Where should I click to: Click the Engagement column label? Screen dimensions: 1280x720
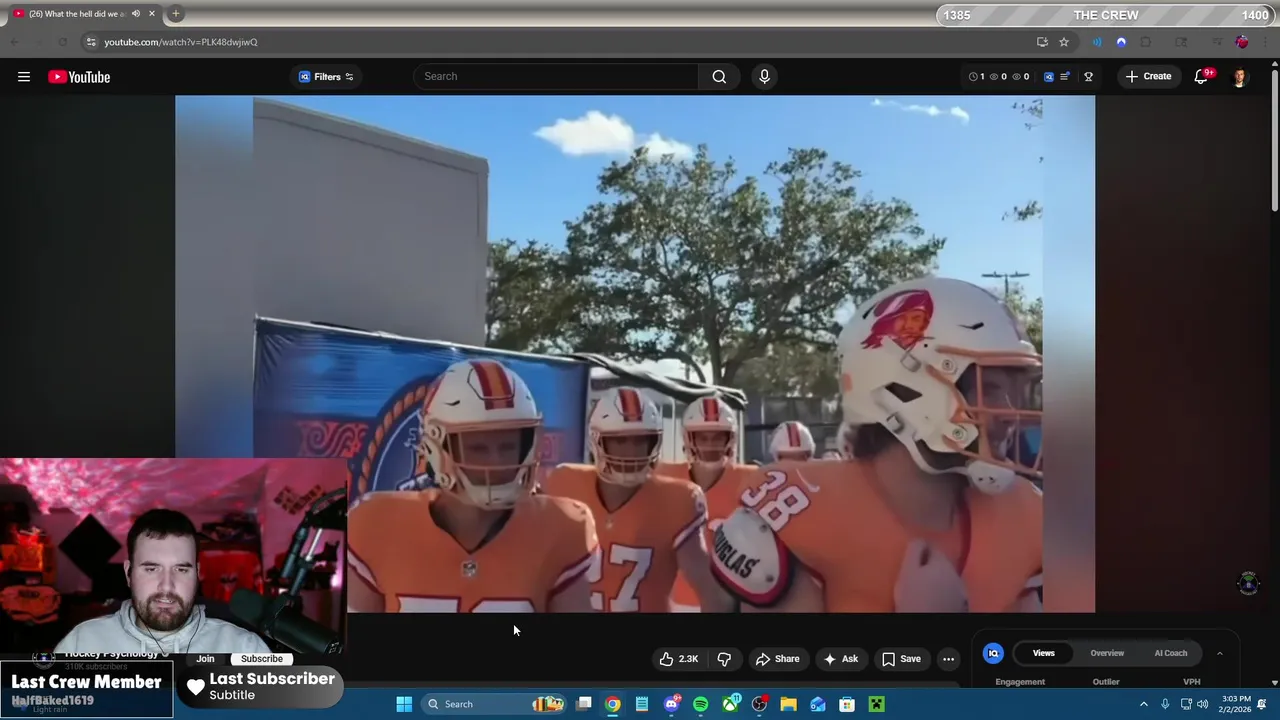click(x=1020, y=682)
